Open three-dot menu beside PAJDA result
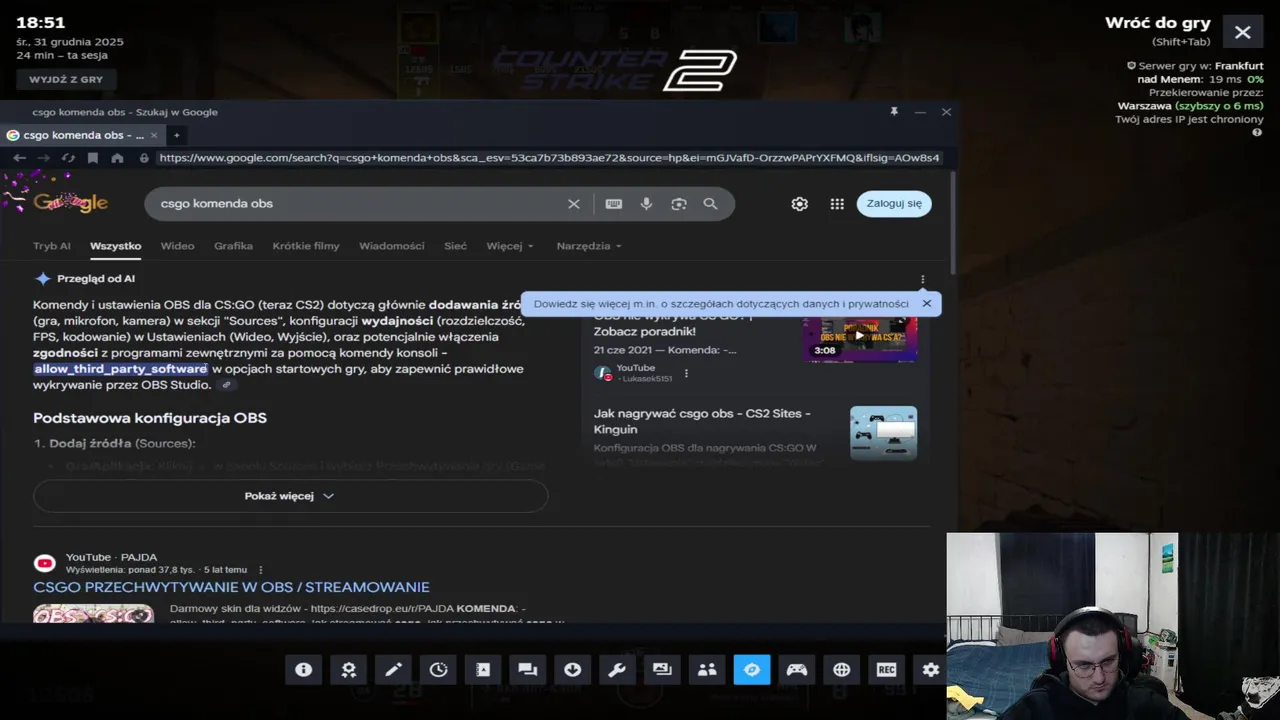 point(261,570)
